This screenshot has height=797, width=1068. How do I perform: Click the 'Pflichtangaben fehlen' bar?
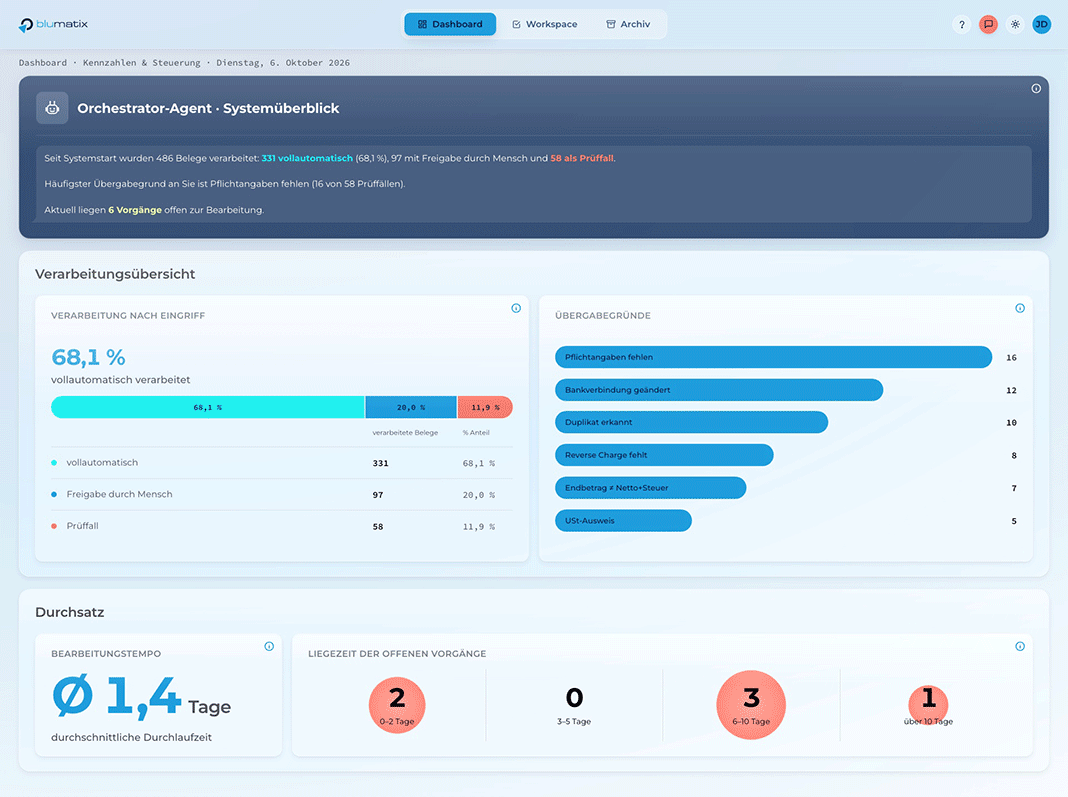coord(773,357)
